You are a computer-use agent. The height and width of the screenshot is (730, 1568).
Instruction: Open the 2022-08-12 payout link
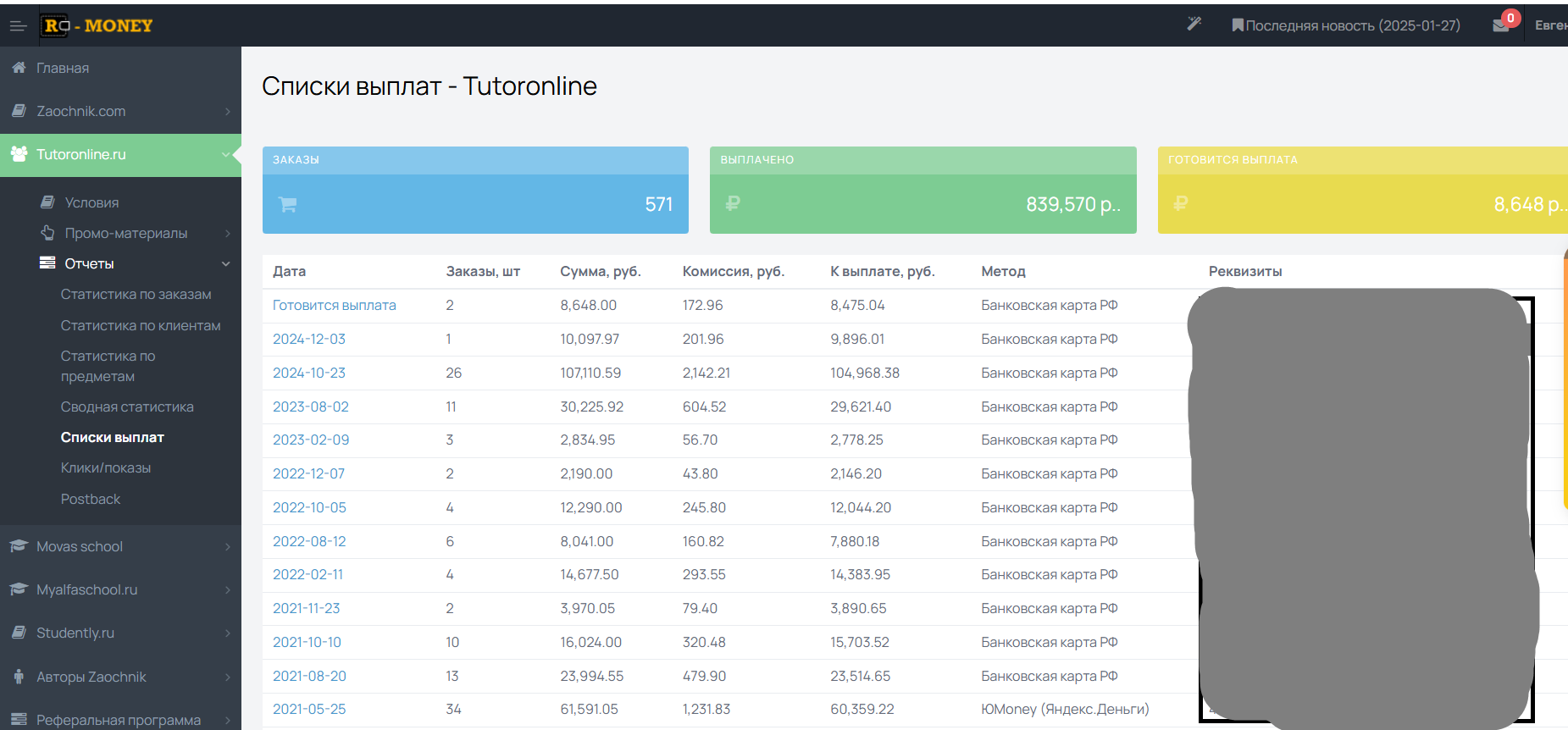click(x=309, y=541)
